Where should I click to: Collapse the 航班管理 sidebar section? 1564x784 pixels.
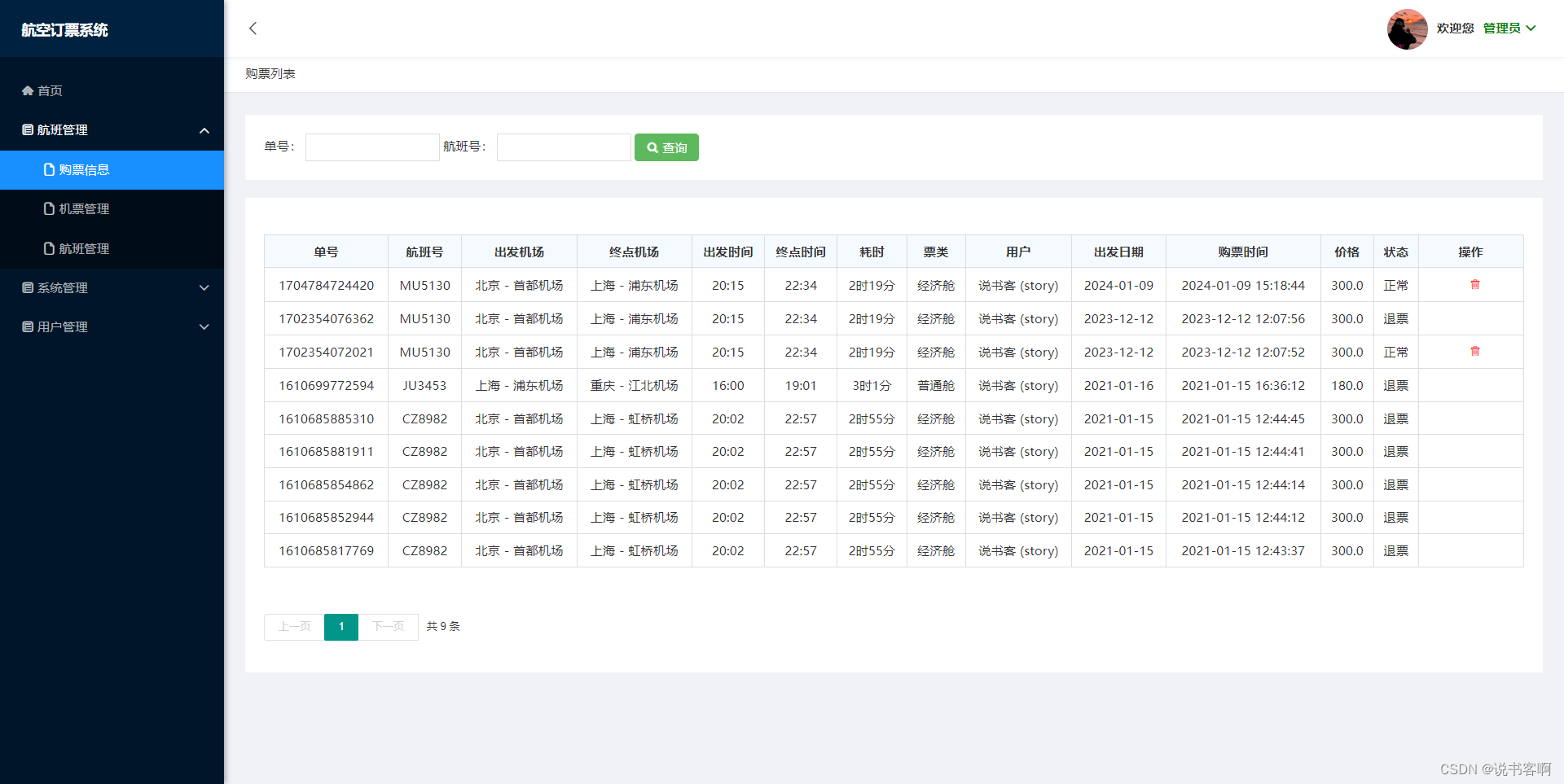(x=112, y=130)
